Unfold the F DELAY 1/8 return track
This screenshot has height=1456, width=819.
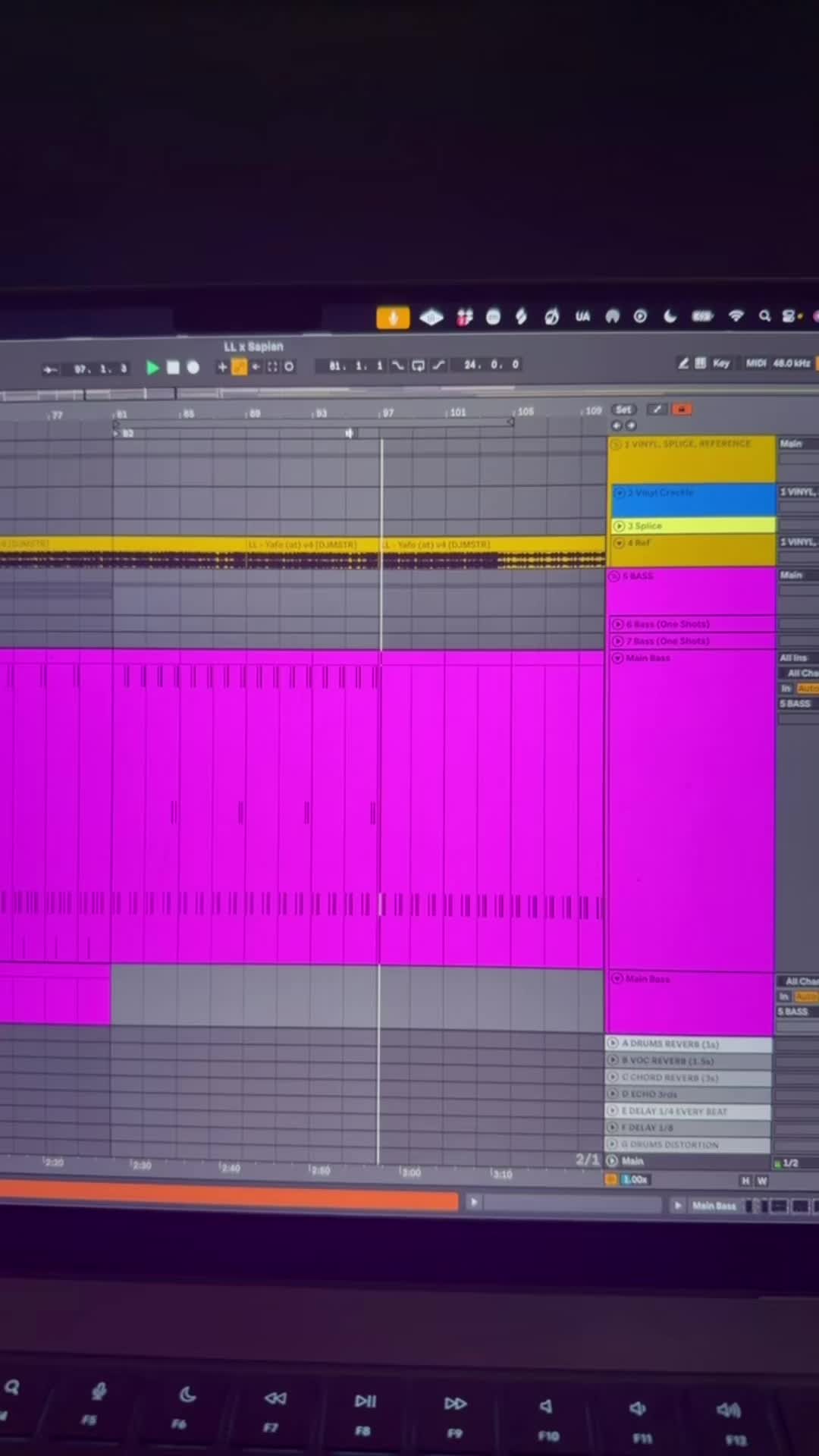(613, 1128)
